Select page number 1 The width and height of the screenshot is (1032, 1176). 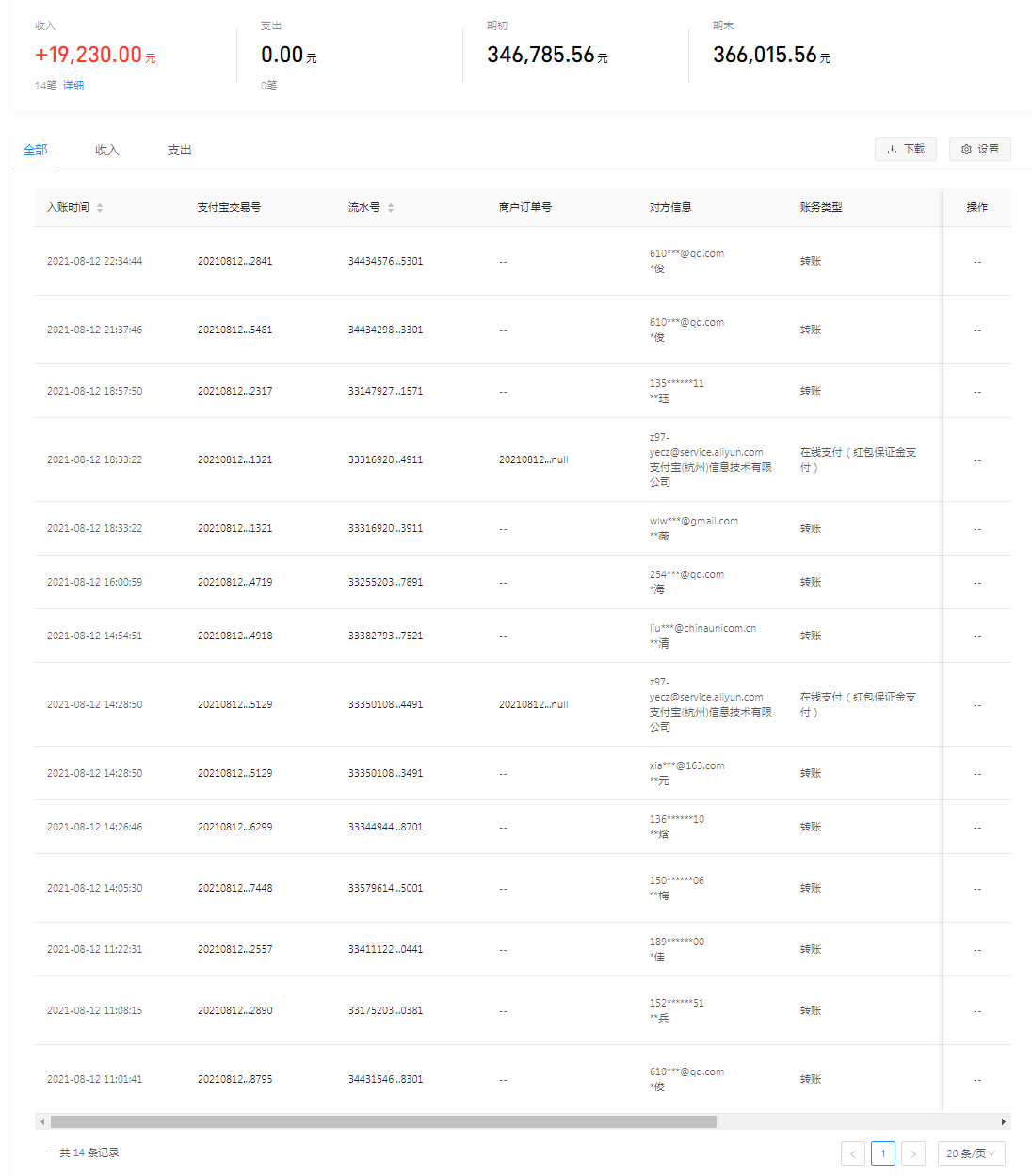pos(883,1153)
